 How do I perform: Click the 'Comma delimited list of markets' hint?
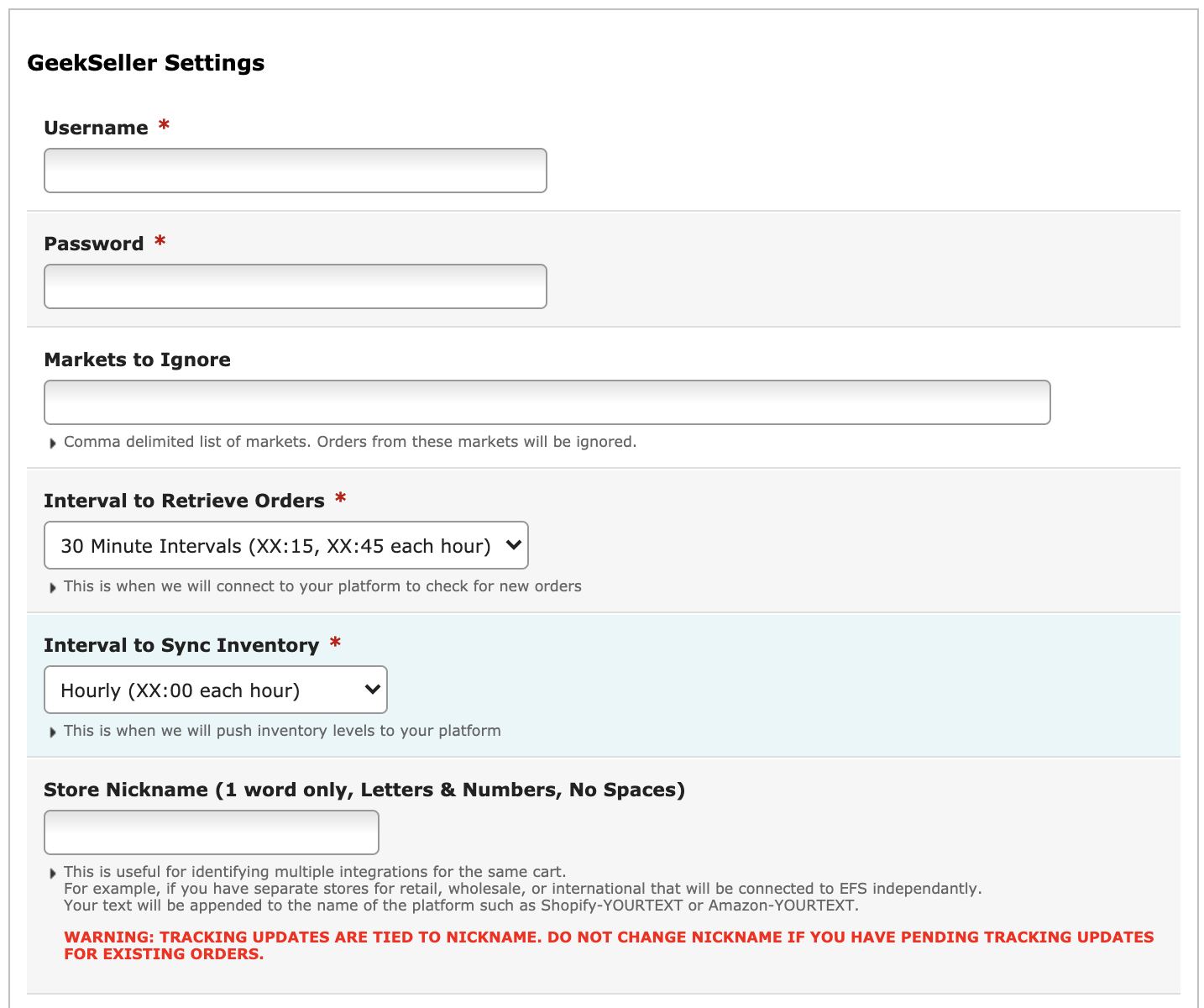(x=350, y=442)
